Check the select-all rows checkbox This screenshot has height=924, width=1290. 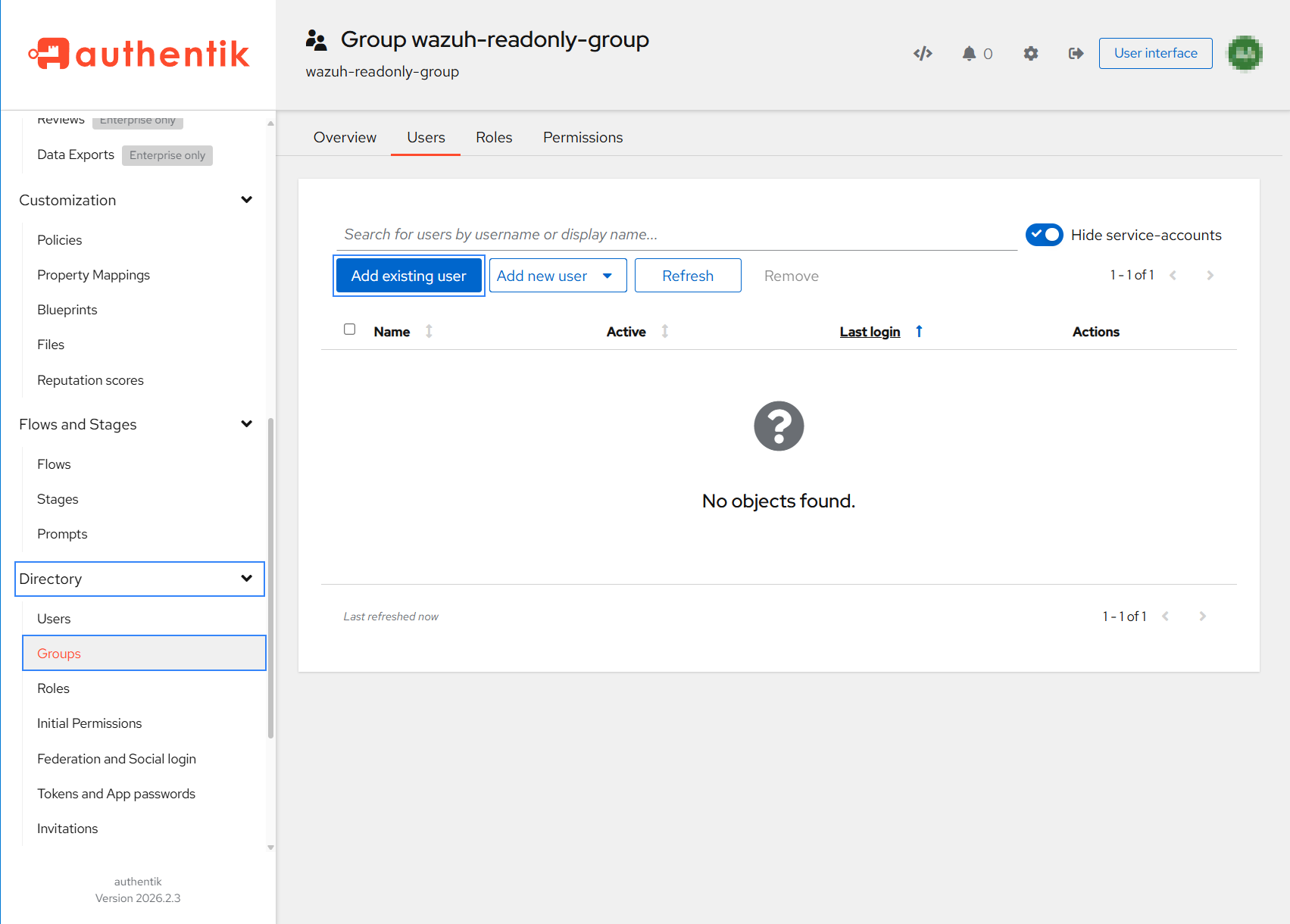click(349, 329)
